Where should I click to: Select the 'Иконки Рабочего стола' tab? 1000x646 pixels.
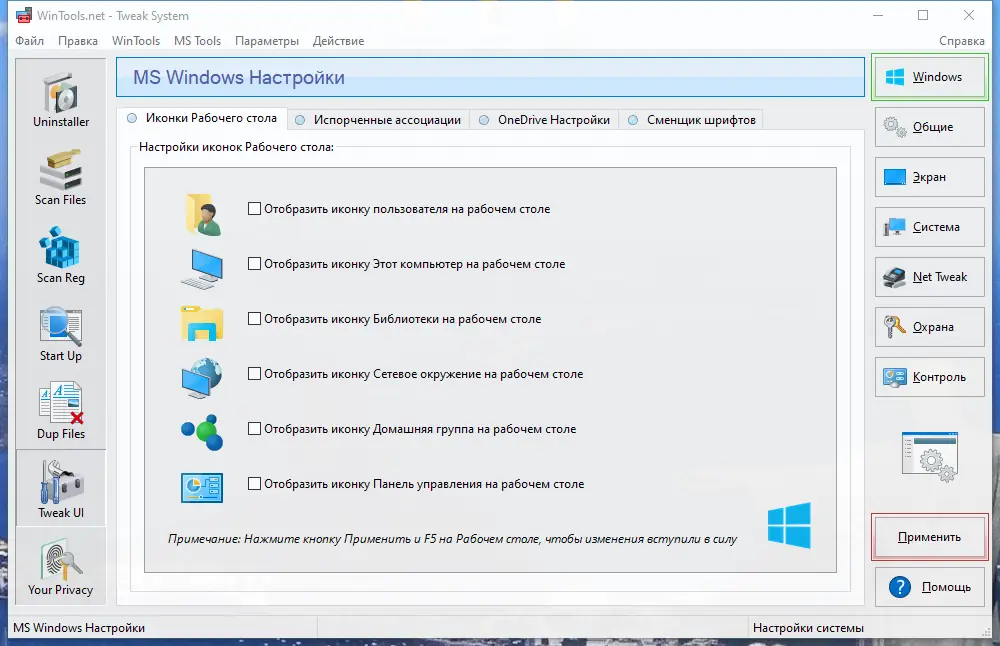coord(202,118)
